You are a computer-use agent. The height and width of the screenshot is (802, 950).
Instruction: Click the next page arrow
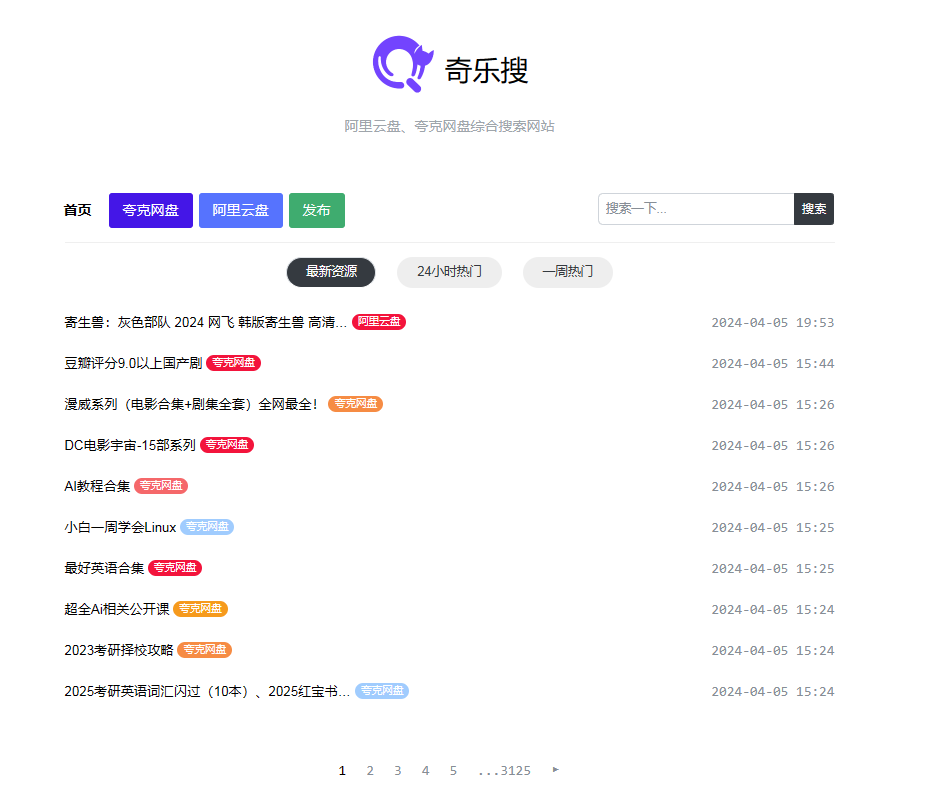[x=556, y=770]
